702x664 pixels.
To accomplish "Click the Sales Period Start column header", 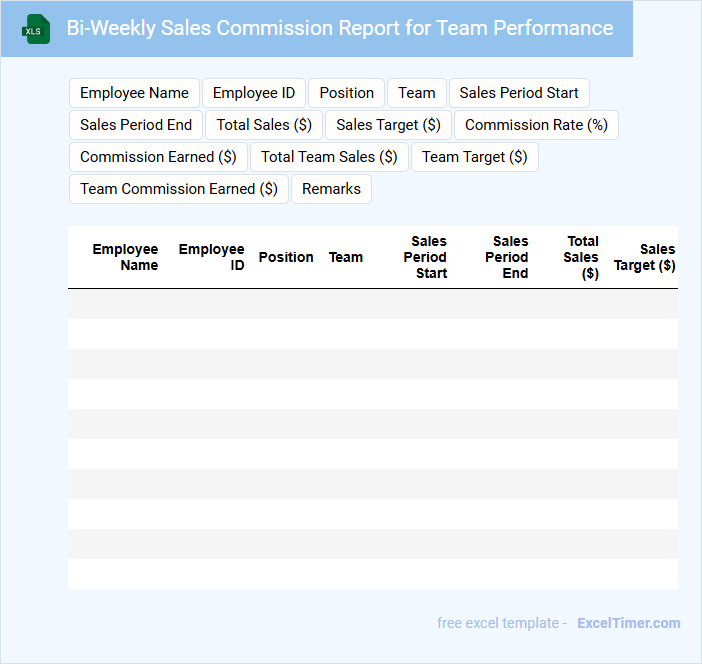I will coord(426,257).
